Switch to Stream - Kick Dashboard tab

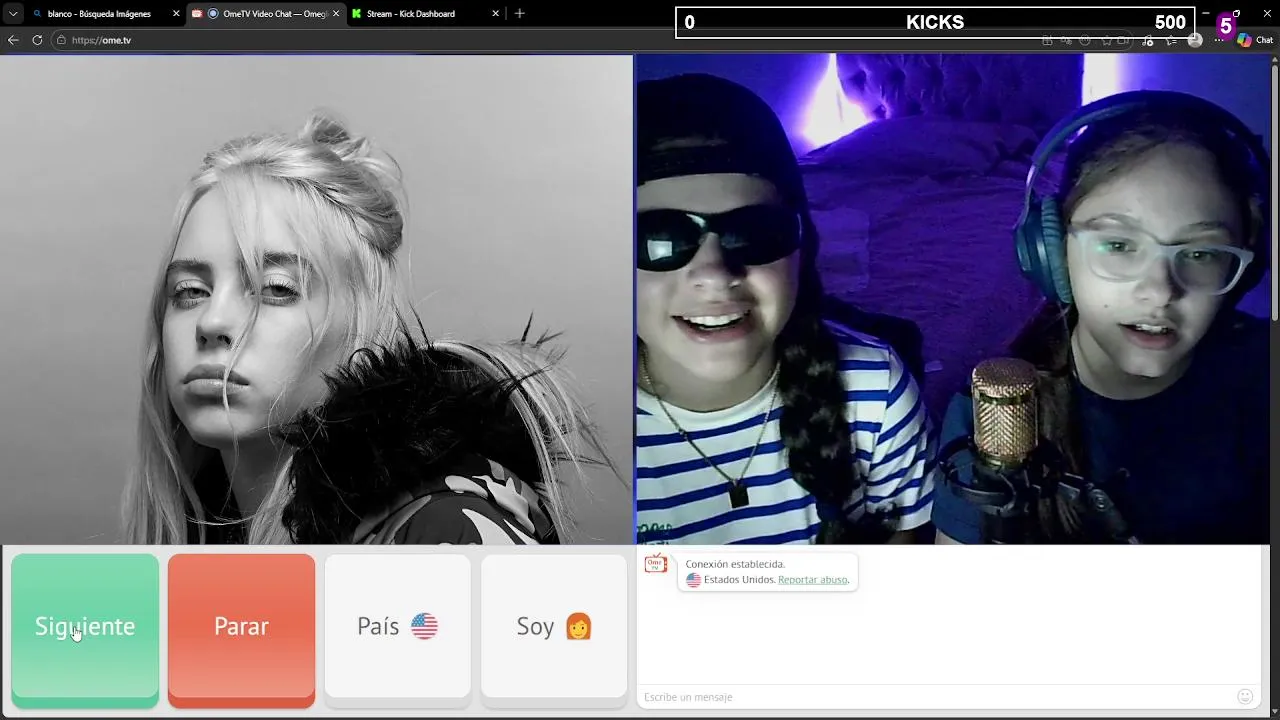(420, 14)
